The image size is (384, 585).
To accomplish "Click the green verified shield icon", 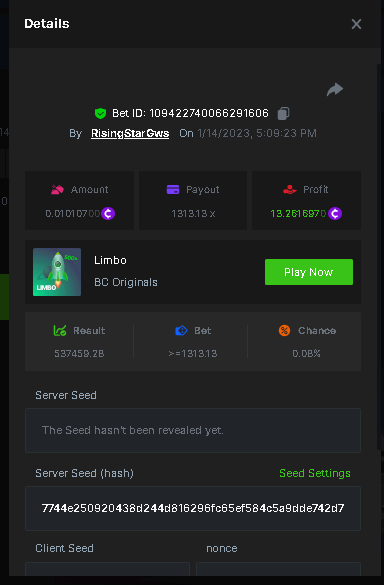I will click(x=100, y=113).
